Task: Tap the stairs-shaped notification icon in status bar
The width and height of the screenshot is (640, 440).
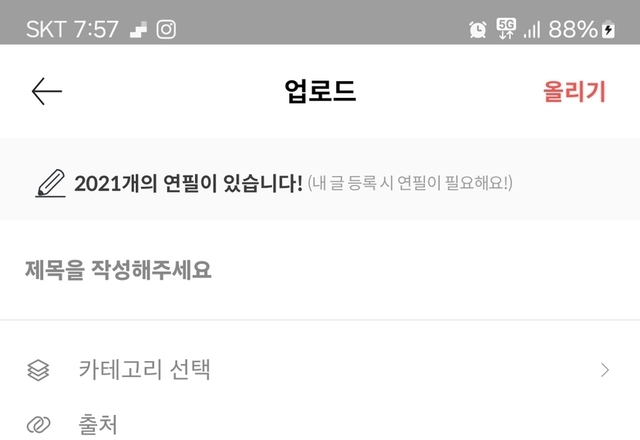Action: pos(139,30)
